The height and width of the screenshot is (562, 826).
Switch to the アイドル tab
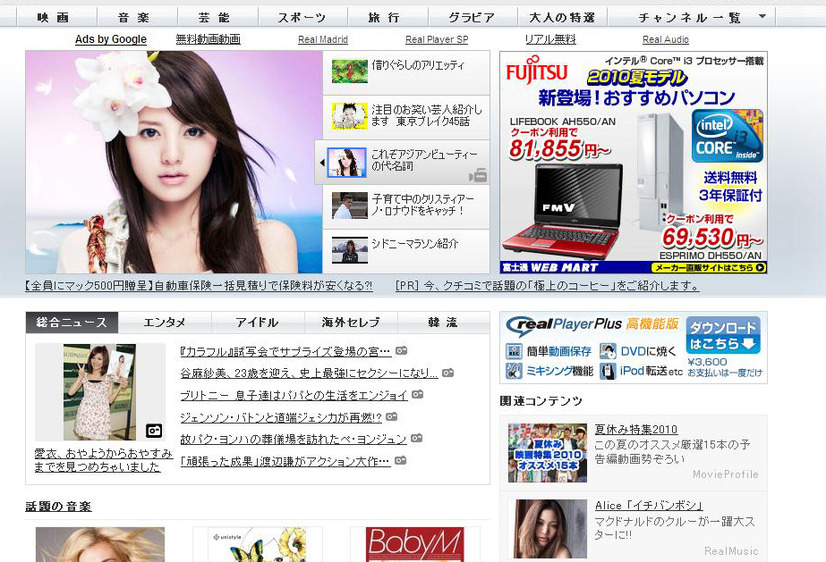[x=258, y=322]
